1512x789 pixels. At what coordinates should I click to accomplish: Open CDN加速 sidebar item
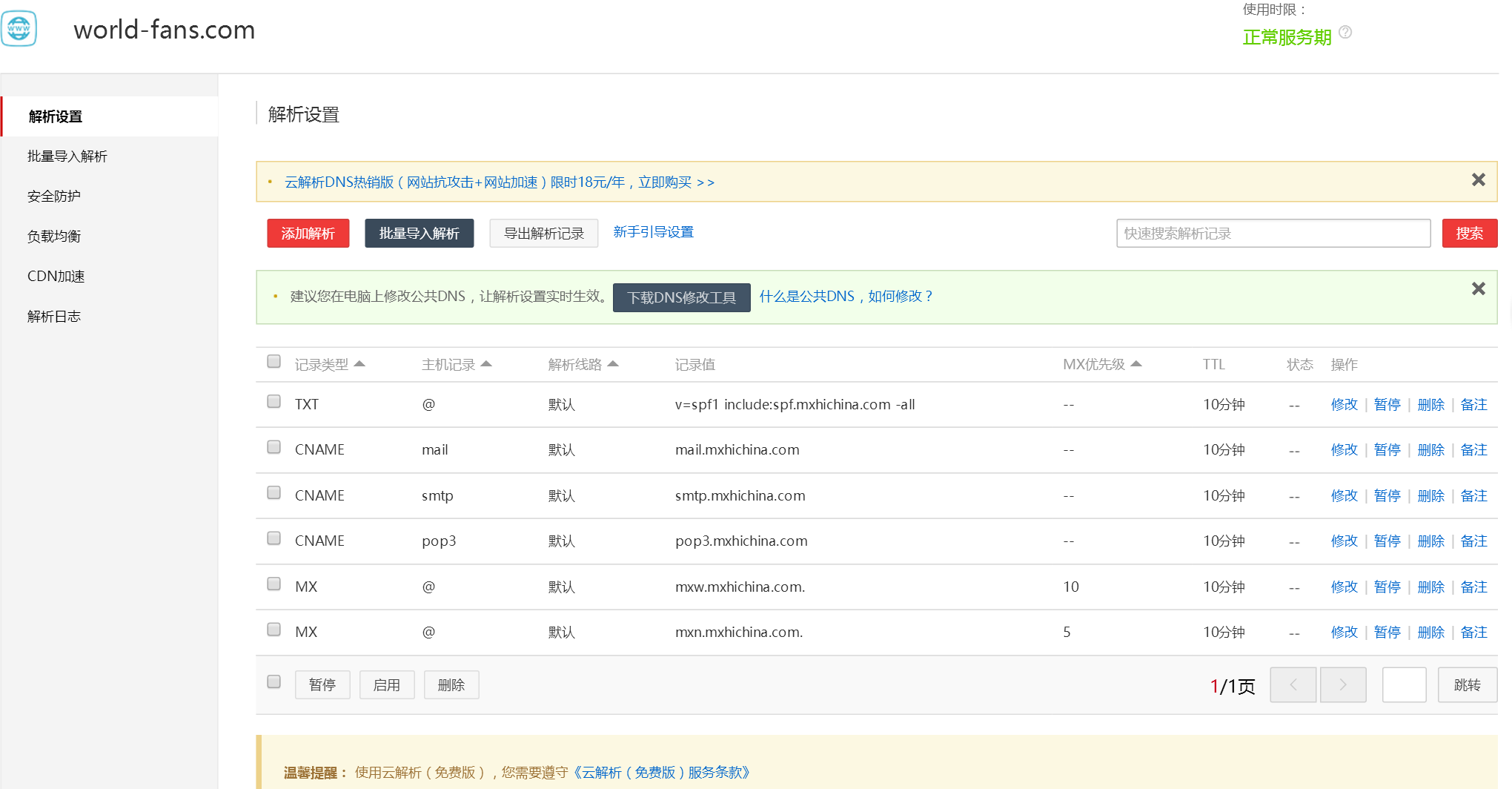pyautogui.click(x=56, y=277)
